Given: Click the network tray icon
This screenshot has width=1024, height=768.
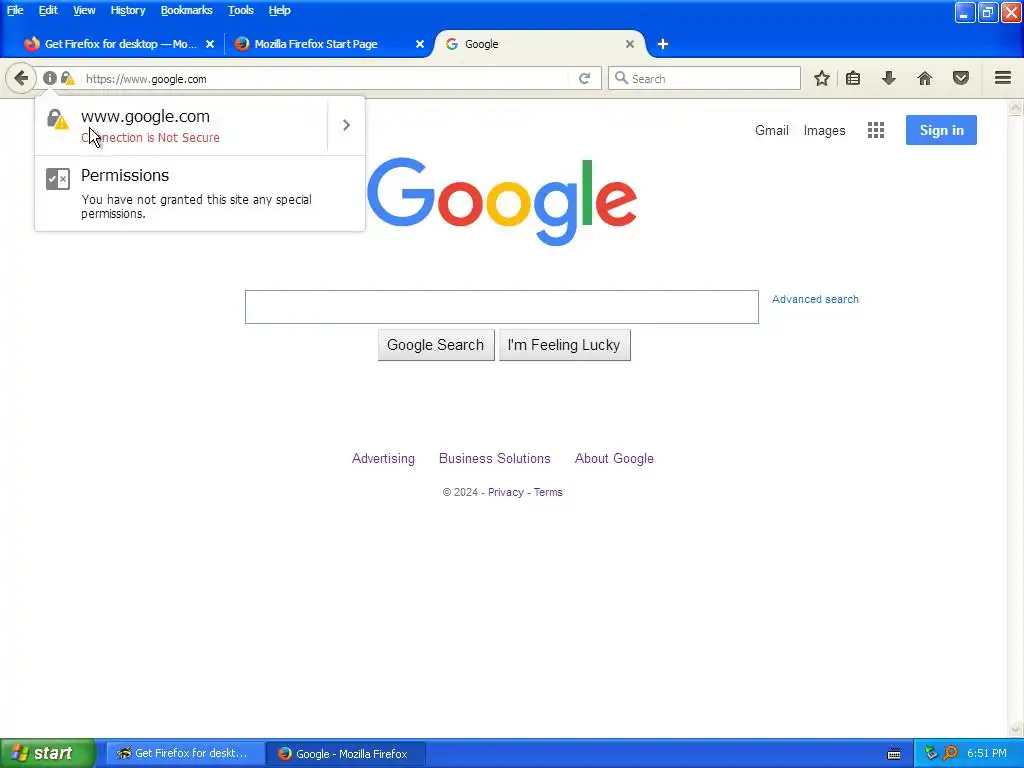Looking at the screenshot, I should pyautogui.click(x=931, y=753).
